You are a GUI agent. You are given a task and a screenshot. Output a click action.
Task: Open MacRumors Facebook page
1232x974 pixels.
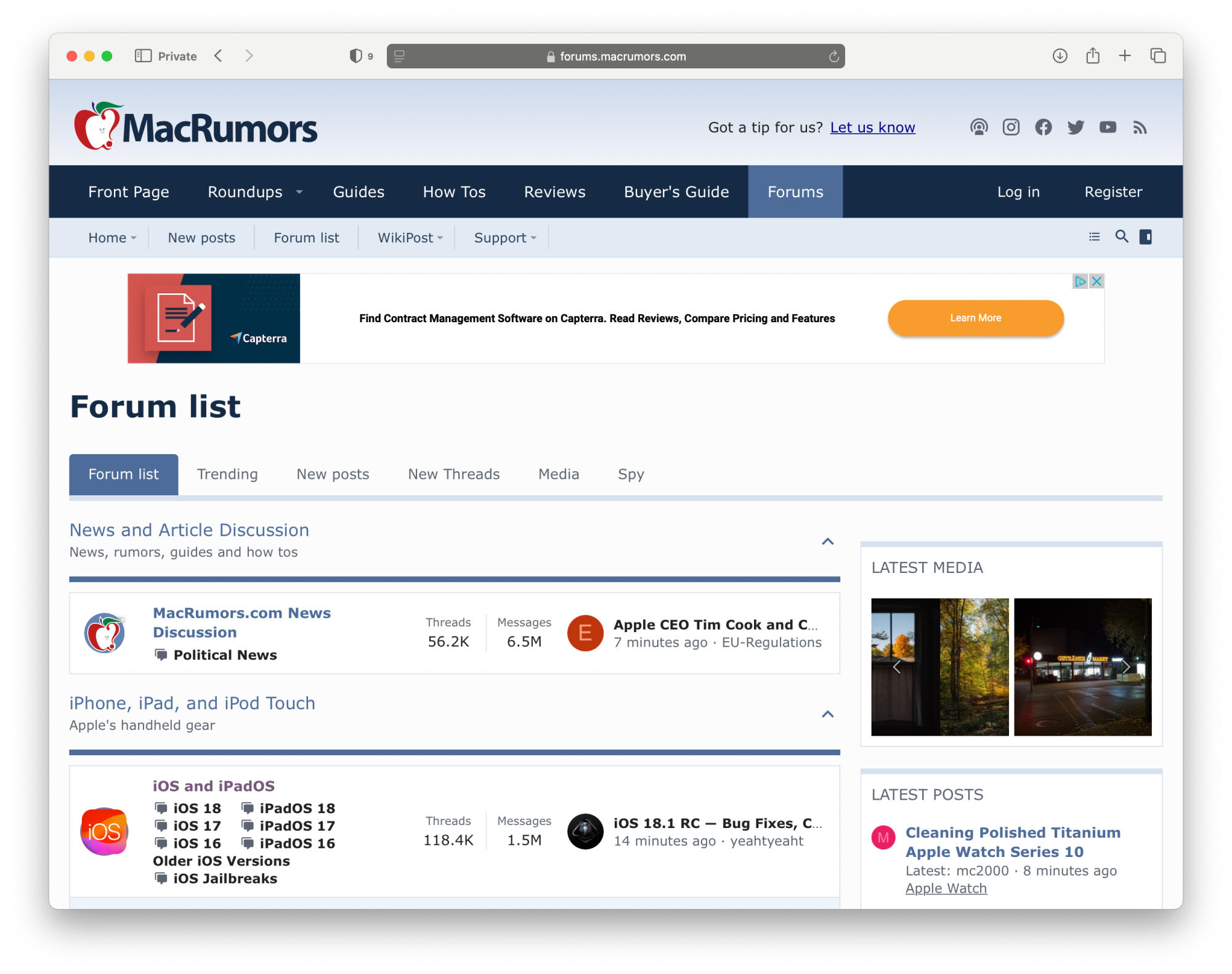pos(1044,128)
